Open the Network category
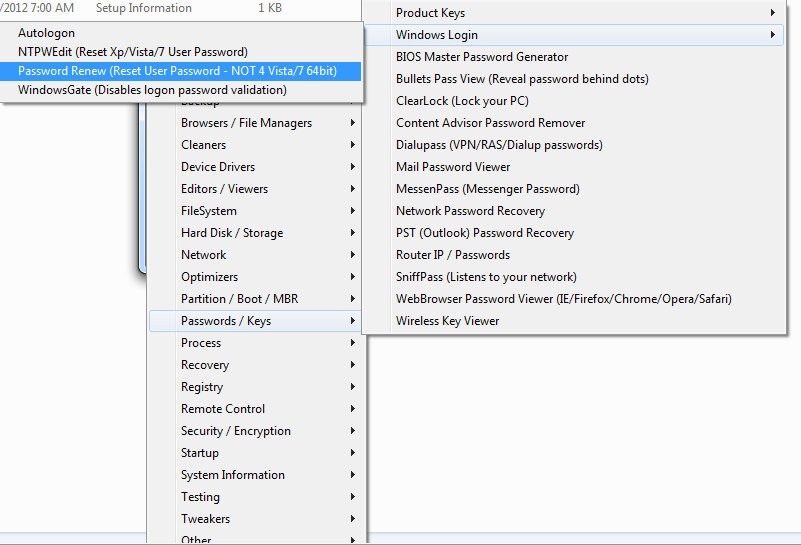Viewport: 801px width, 545px height. pos(255,254)
